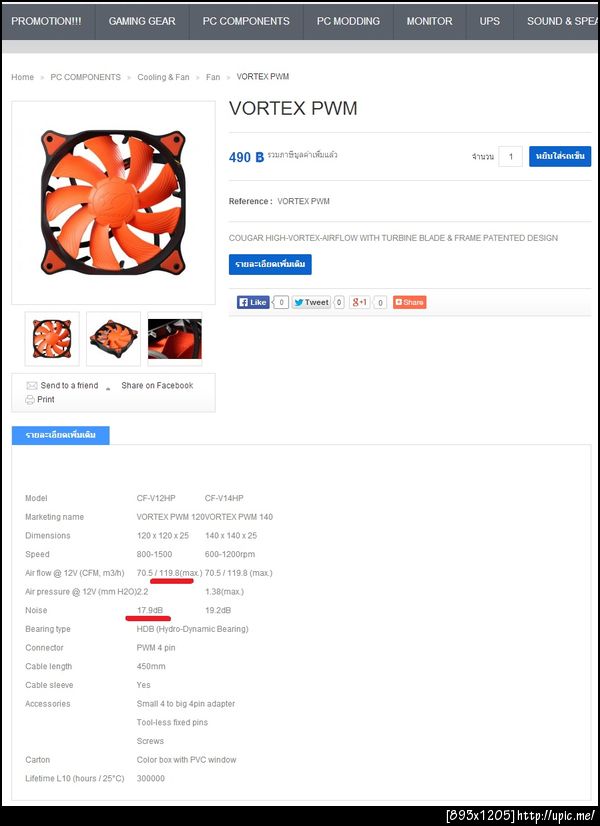Open the PROMOTION!!! menu

[x=46, y=21]
